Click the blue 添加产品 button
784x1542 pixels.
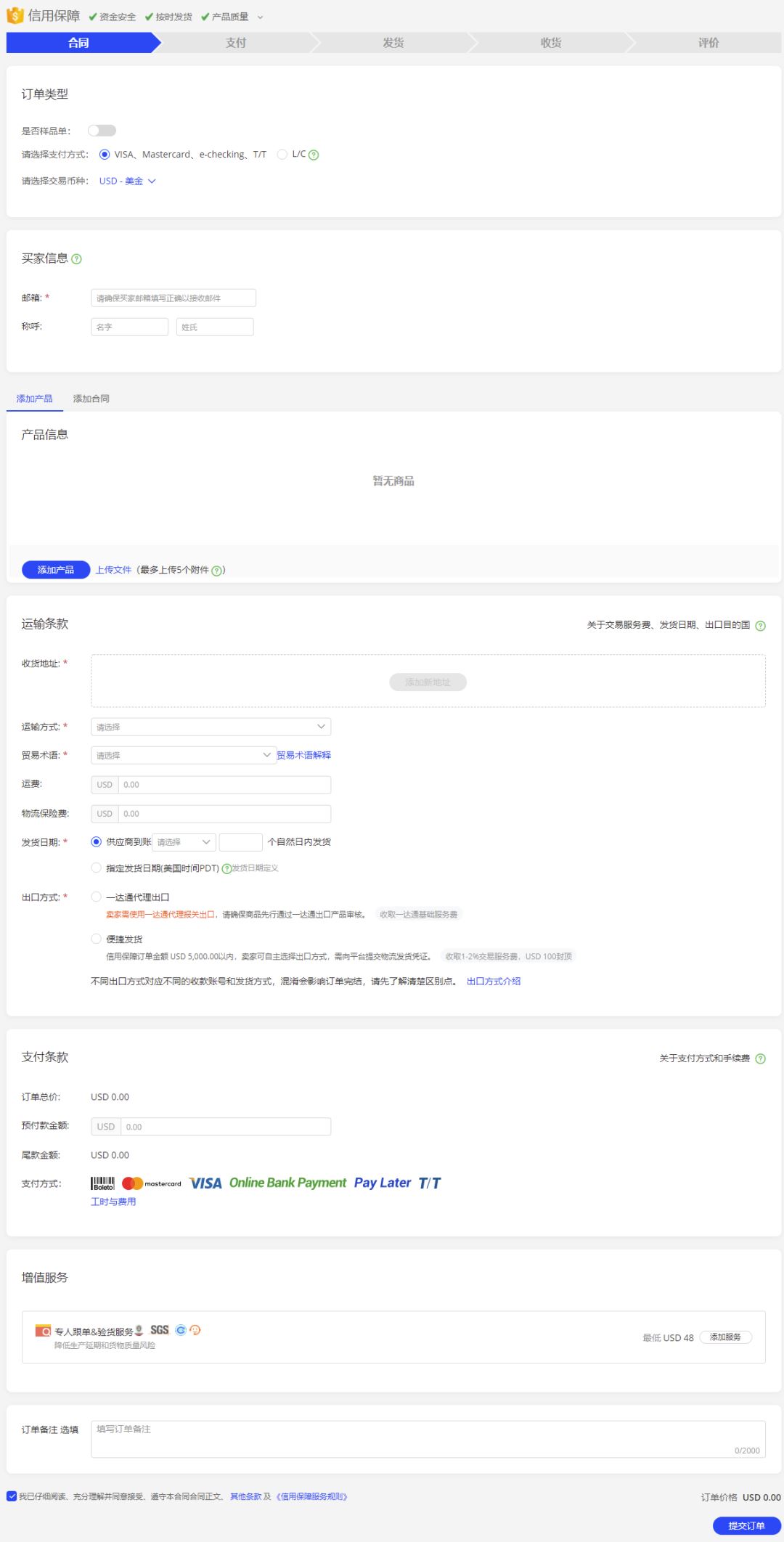[56, 570]
